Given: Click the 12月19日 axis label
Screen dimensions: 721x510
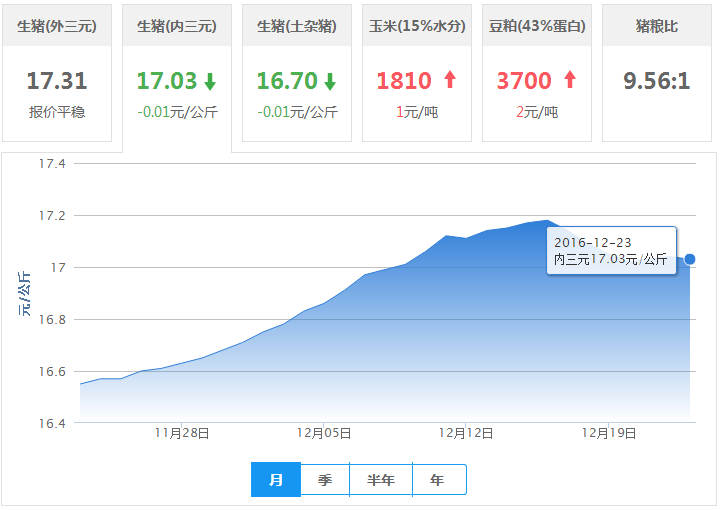Looking at the screenshot, I should [609, 433].
